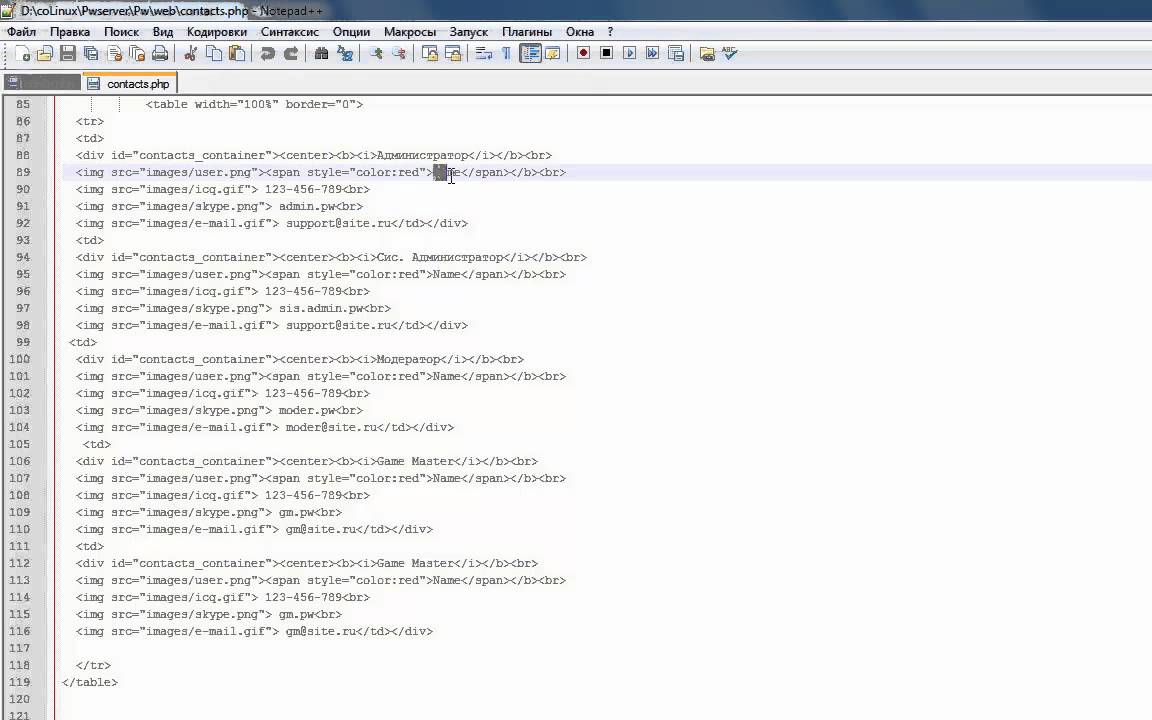Open the Макросы menu
The image size is (1152, 720).
[410, 32]
